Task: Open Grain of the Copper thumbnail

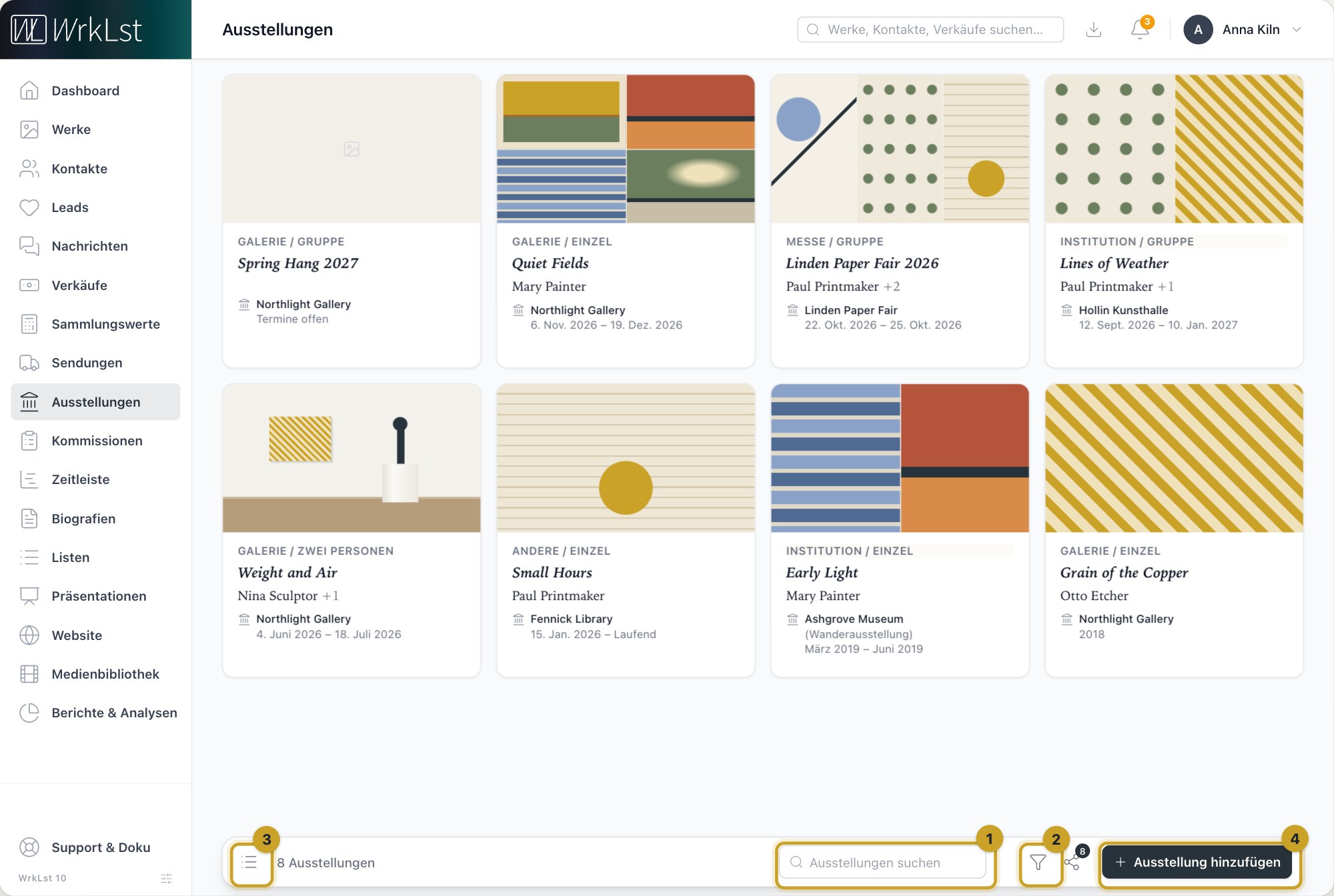Action: point(1174,458)
